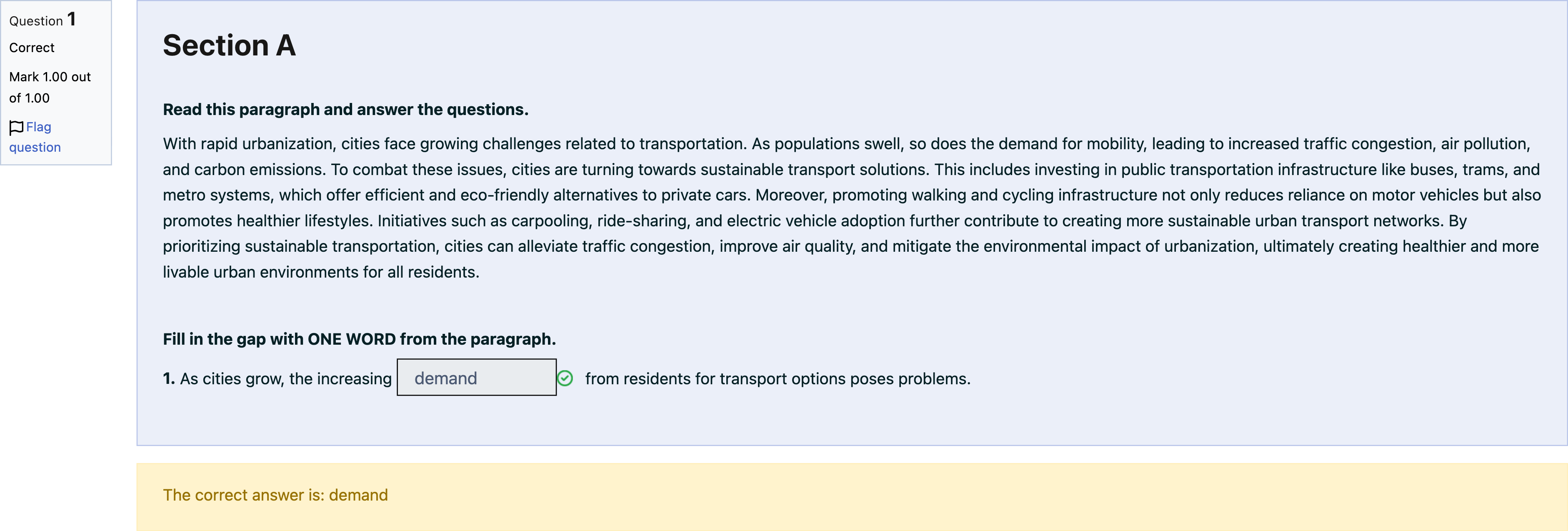Click the paragraph line starting "and carbon emissions"
The image size is (1568, 531).
(x=850, y=169)
